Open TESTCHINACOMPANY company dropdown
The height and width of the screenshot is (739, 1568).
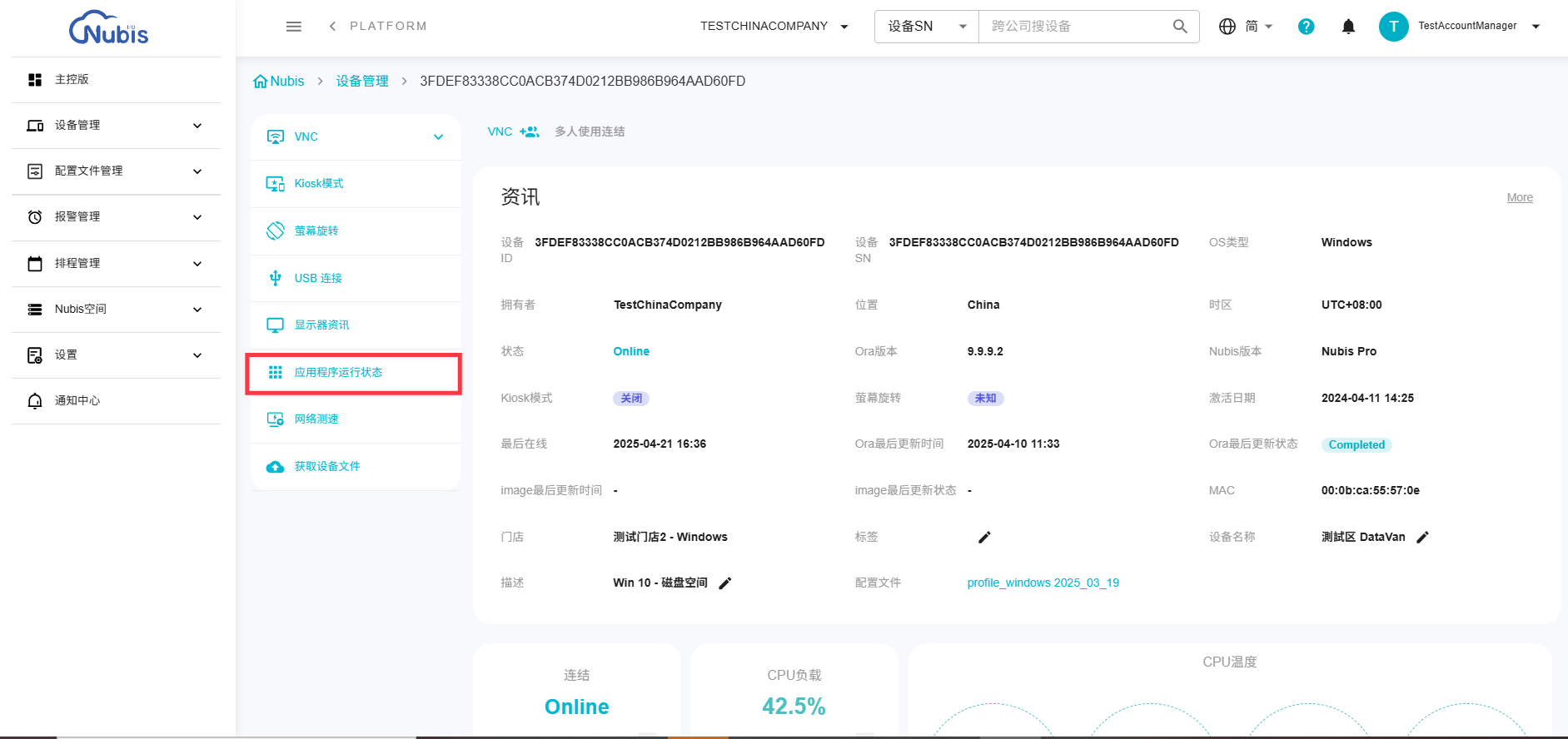(774, 27)
